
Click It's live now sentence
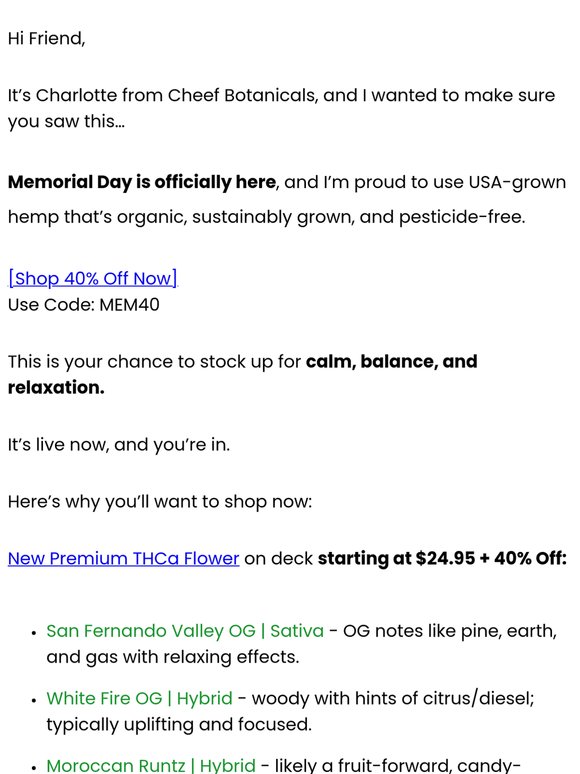click(x=119, y=445)
